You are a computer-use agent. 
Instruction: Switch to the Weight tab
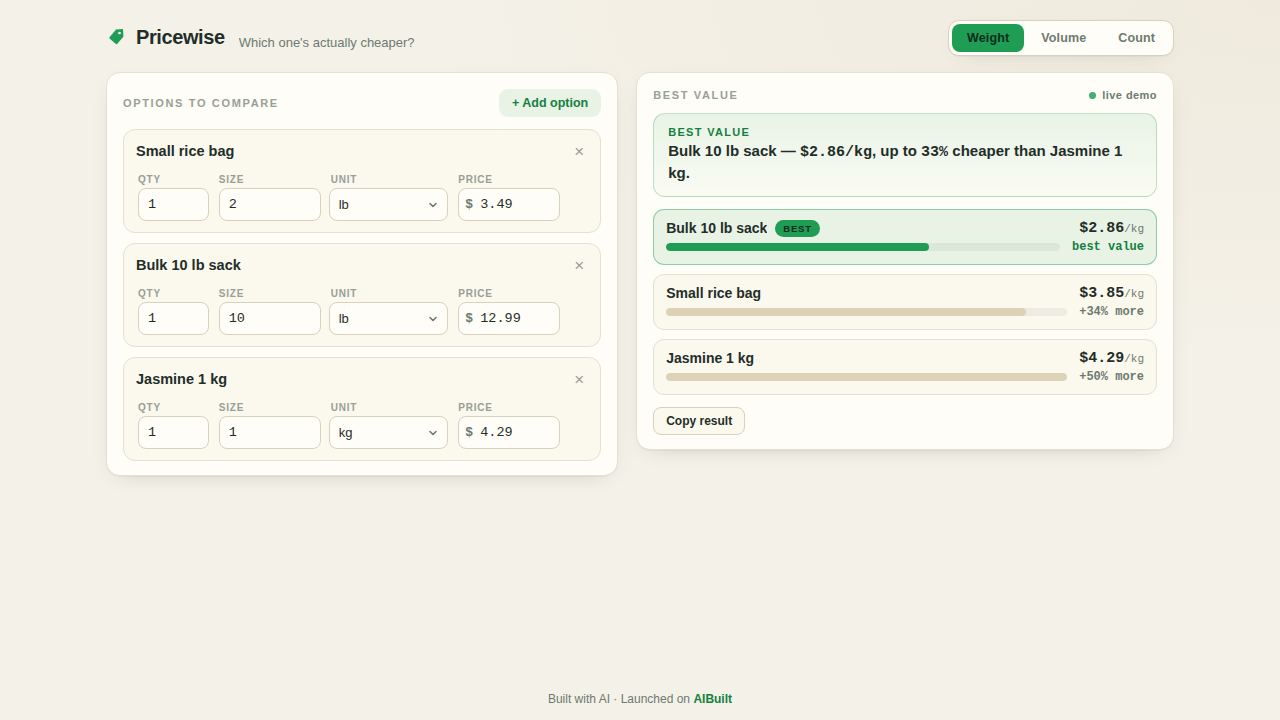click(x=988, y=38)
